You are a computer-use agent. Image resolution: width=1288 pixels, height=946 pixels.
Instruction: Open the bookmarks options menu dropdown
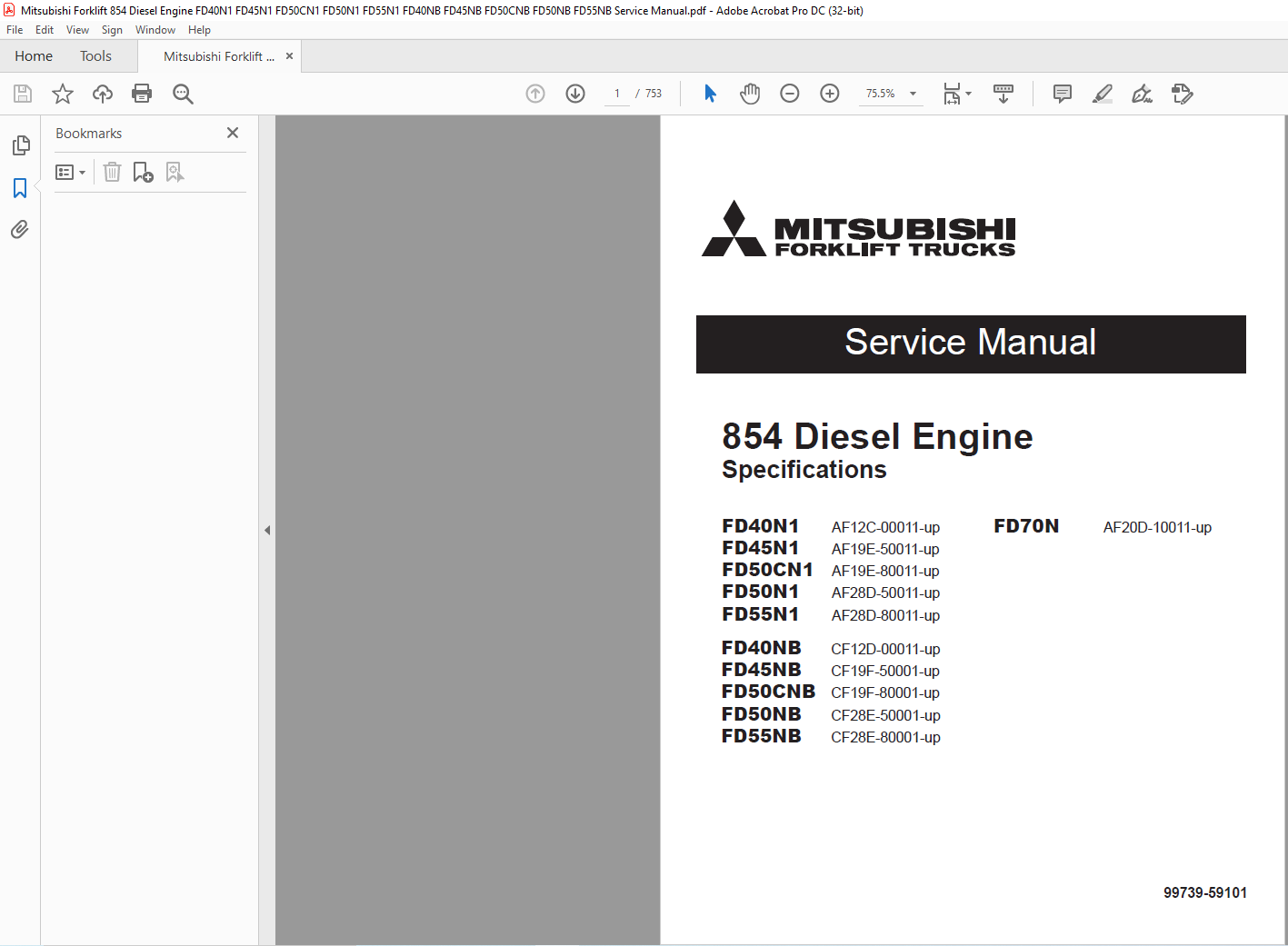70,172
